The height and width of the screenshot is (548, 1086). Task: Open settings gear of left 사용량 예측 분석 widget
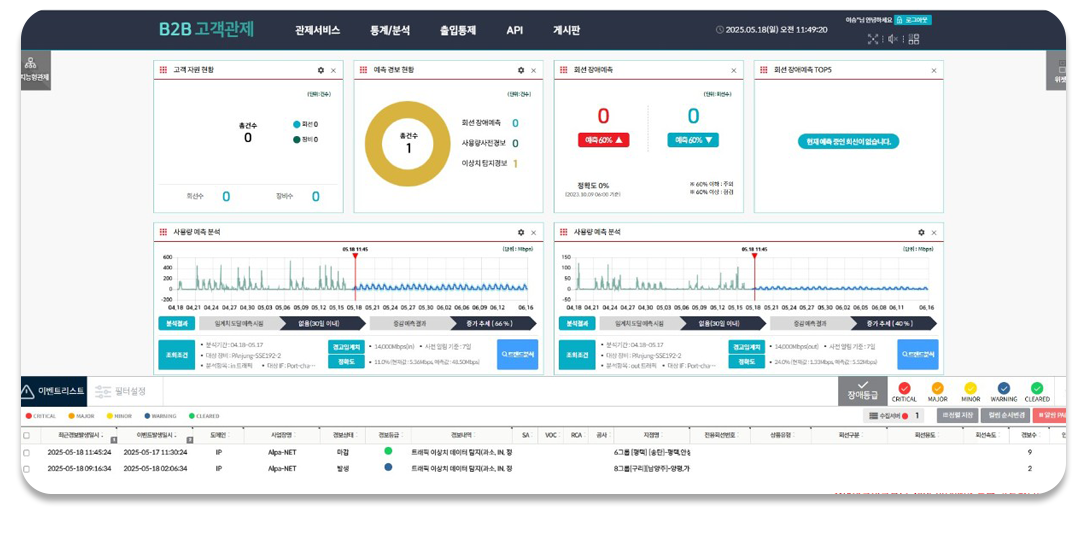[521, 233]
